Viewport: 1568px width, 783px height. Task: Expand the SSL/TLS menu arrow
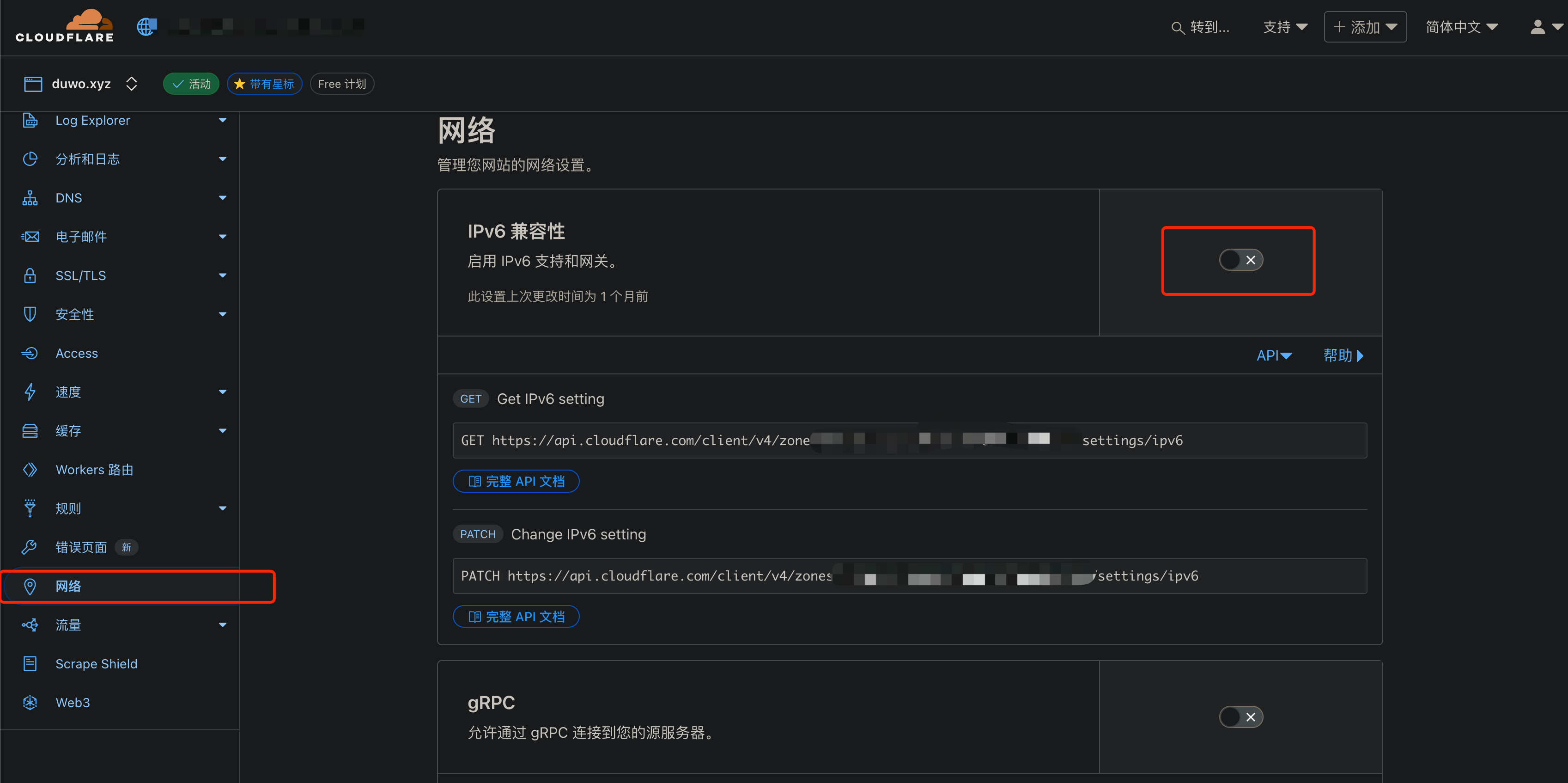click(222, 275)
